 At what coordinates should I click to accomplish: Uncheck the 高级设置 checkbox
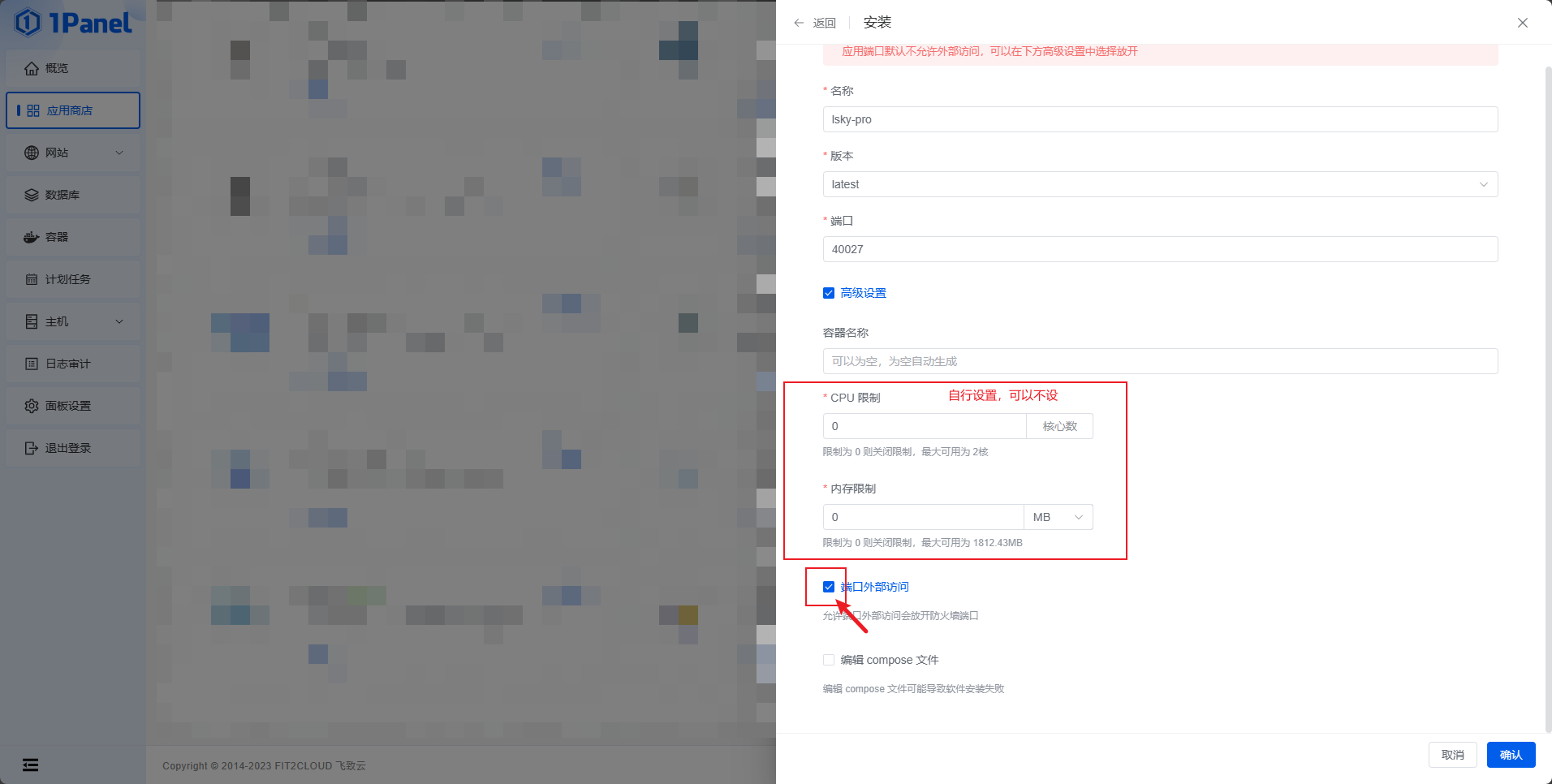829,293
